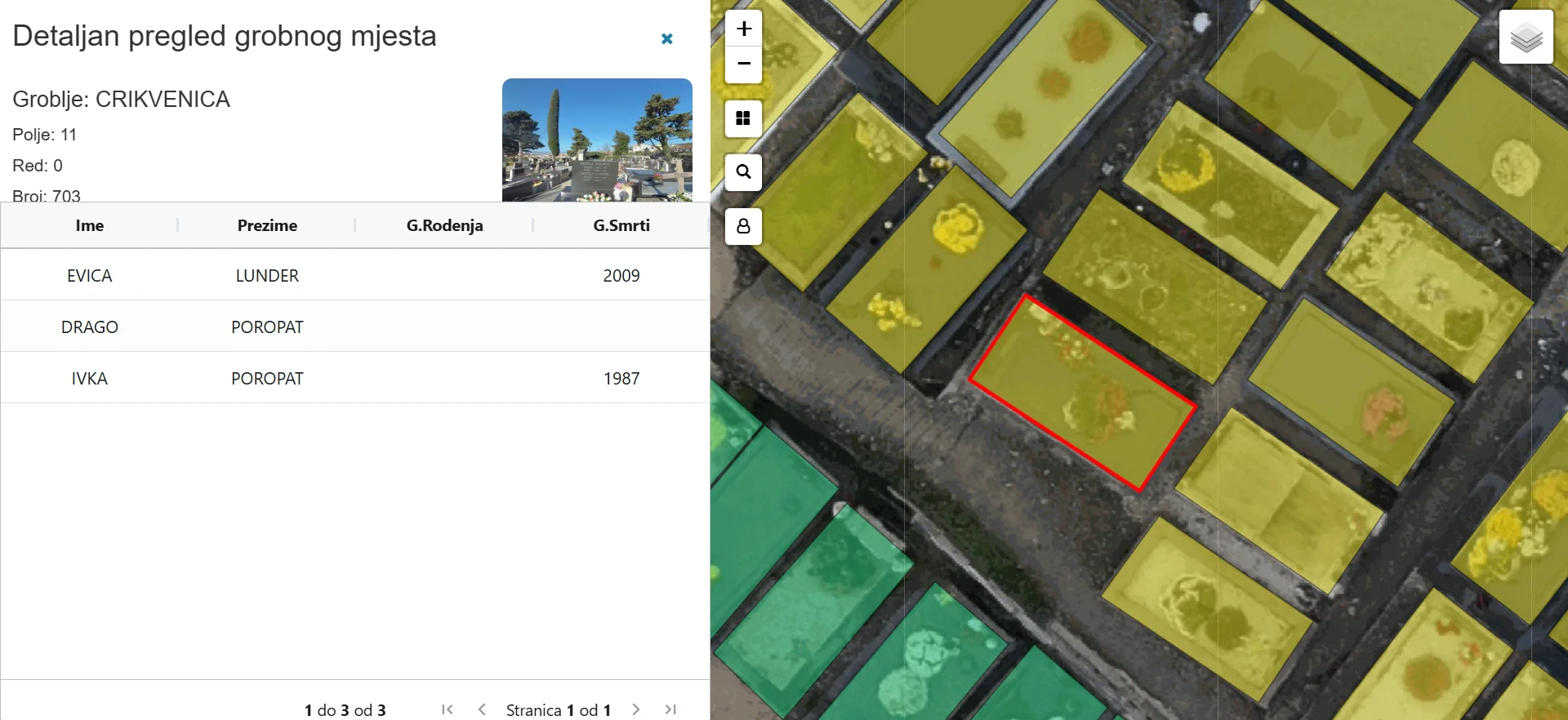Sort table by G.Smrti column

click(621, 225)
